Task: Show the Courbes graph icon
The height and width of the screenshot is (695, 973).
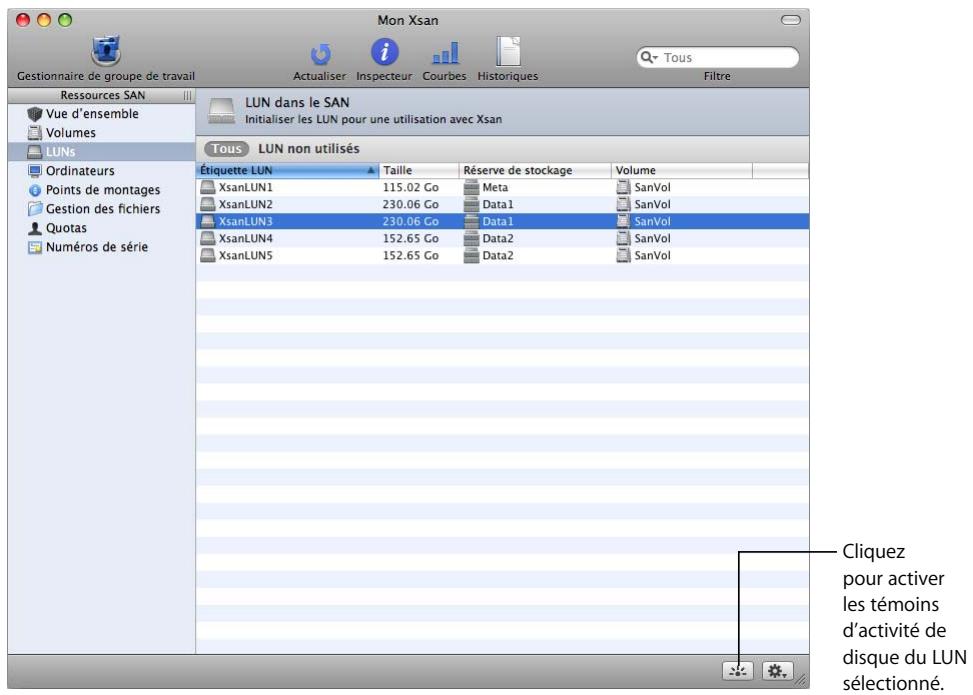Action: (445, 53)
